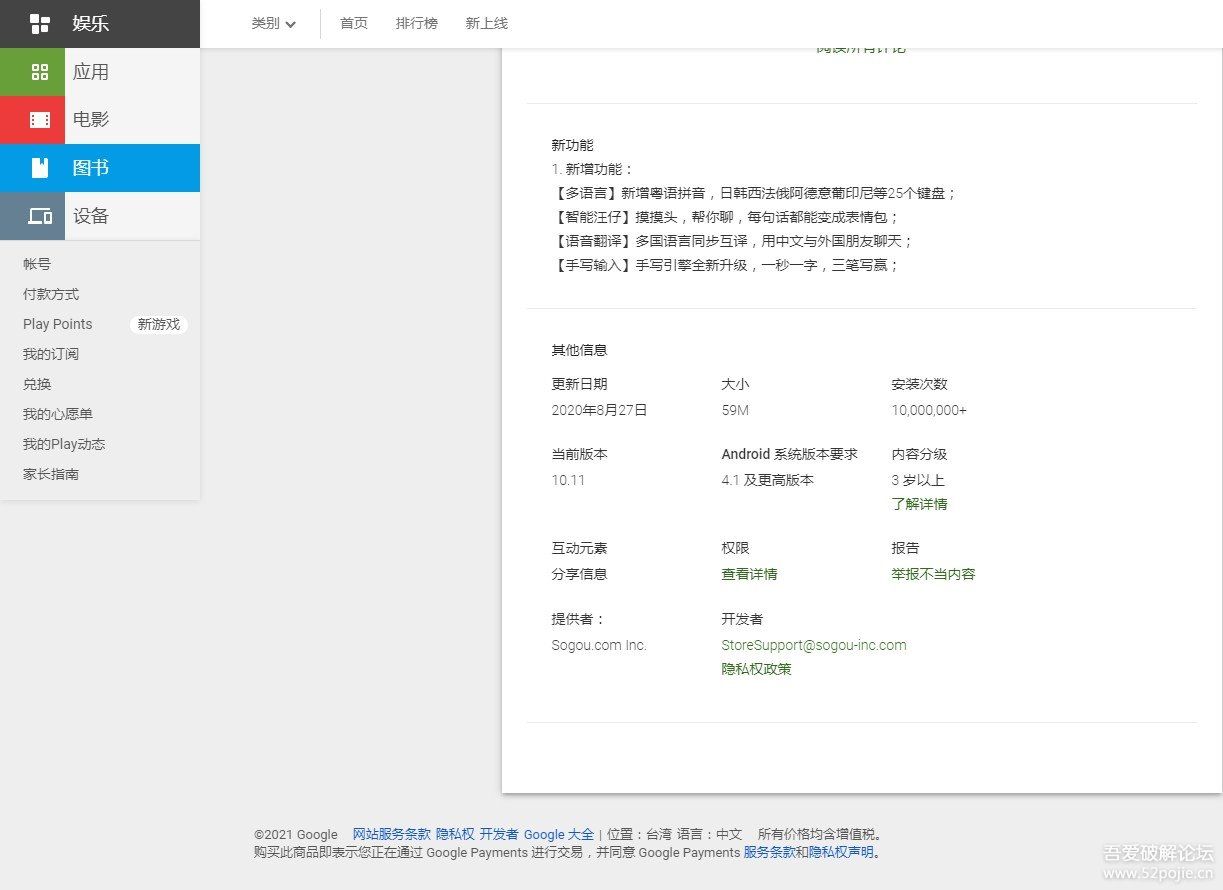The height and width of the screenshot is (890, 1223).
Task: Click the StoreSupport@sogou-inc.com email link
Action: pyautogui.click(x=814, y=645)
